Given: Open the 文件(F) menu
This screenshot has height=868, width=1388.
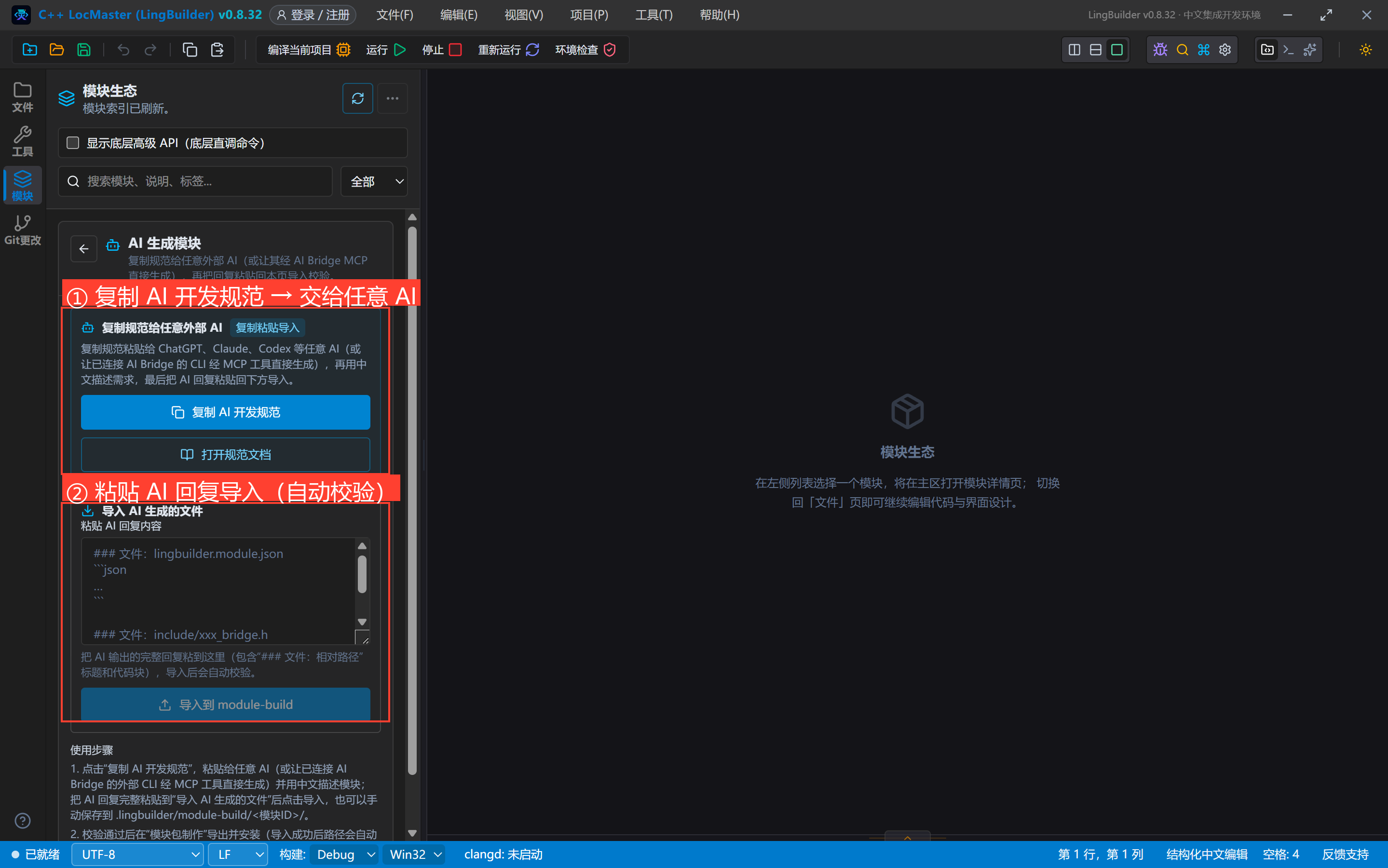Looking at the screenshot, I should tap(395, 15).
